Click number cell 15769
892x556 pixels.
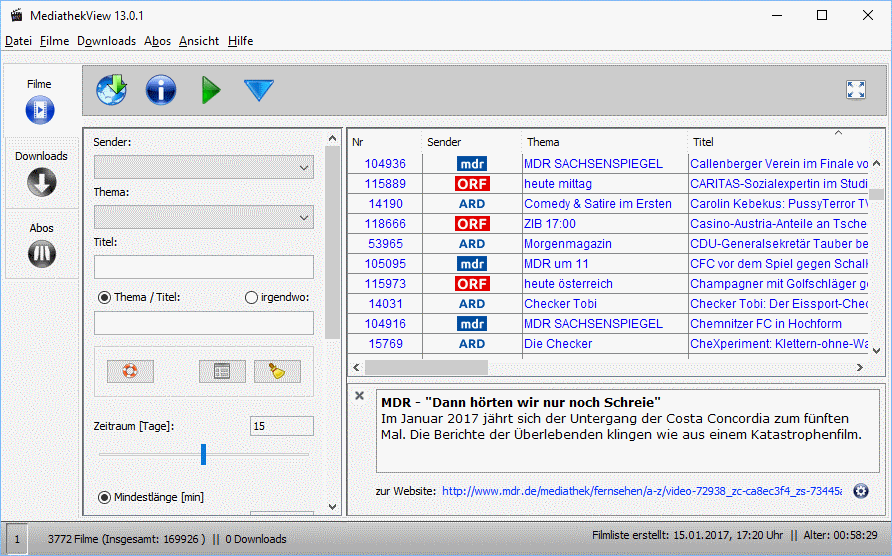coord(386,343)
